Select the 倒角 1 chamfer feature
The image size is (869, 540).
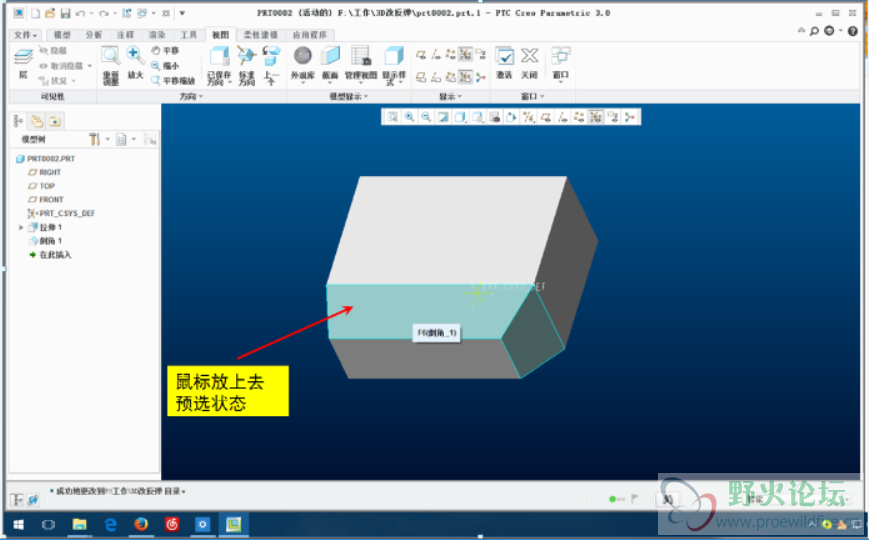point(45,241)
